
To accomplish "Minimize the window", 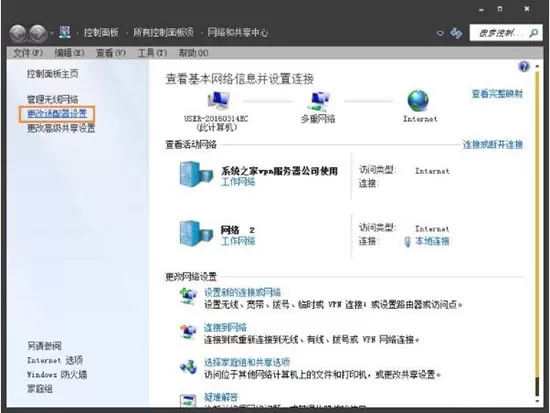I will pos(481,9).
